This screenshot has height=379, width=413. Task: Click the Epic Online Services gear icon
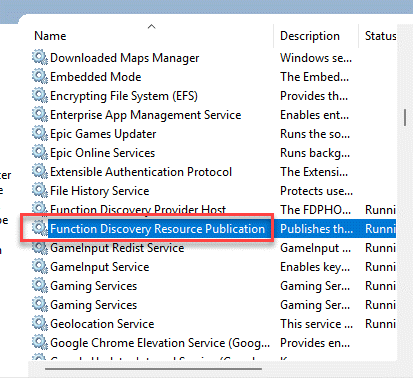tap(40, 152)
